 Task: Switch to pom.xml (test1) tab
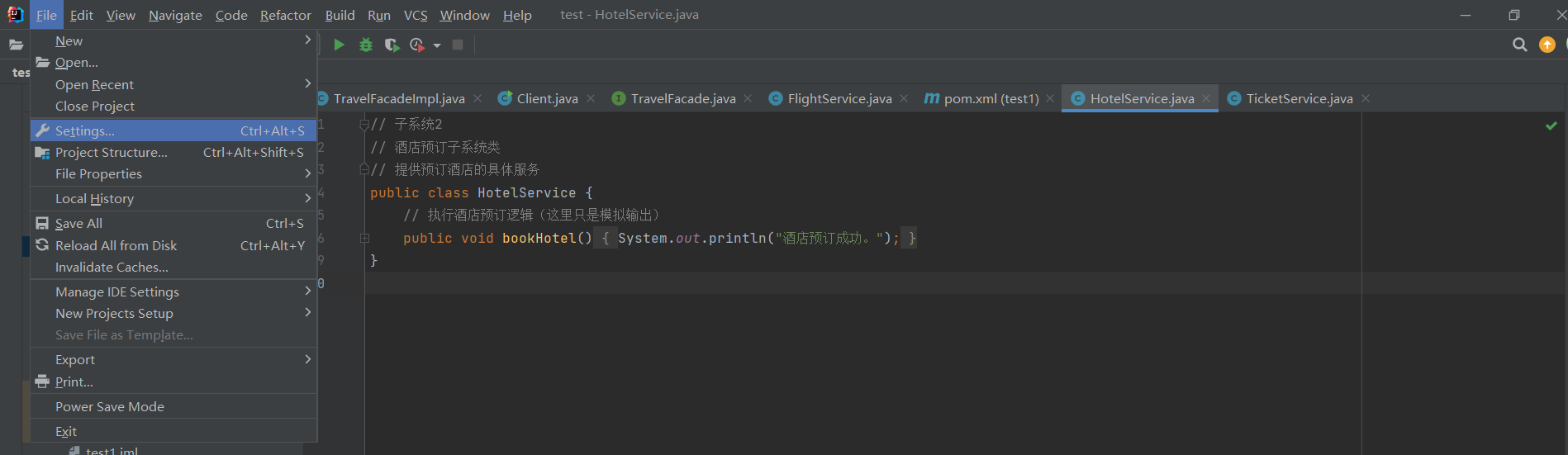[991, 98]
